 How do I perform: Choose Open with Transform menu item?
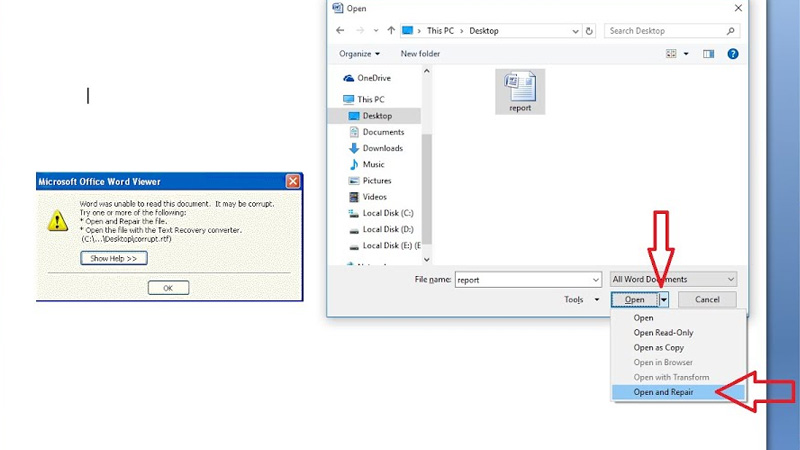coord(679,377)
